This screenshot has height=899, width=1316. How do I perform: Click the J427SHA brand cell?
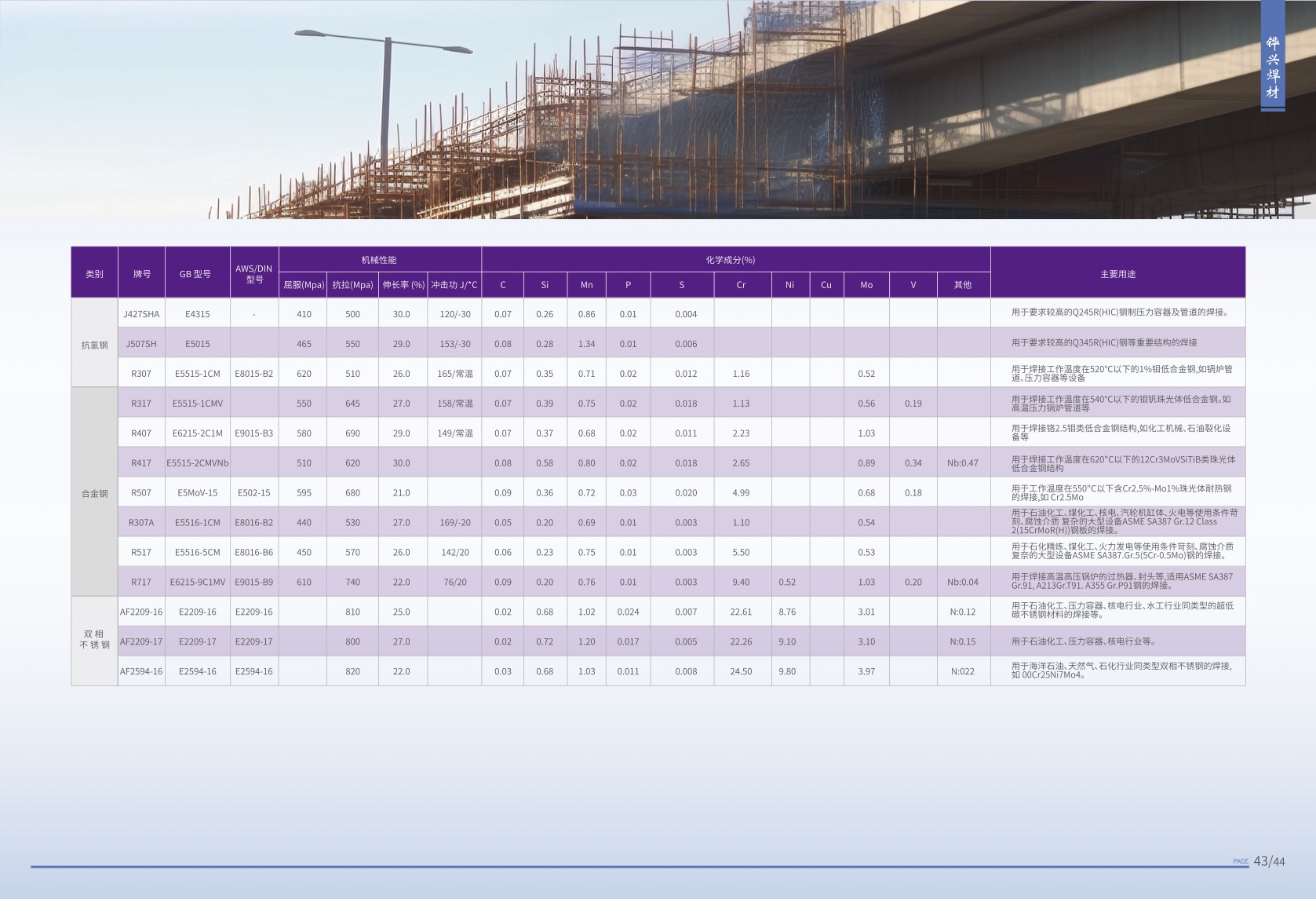(x=141, y=314)
